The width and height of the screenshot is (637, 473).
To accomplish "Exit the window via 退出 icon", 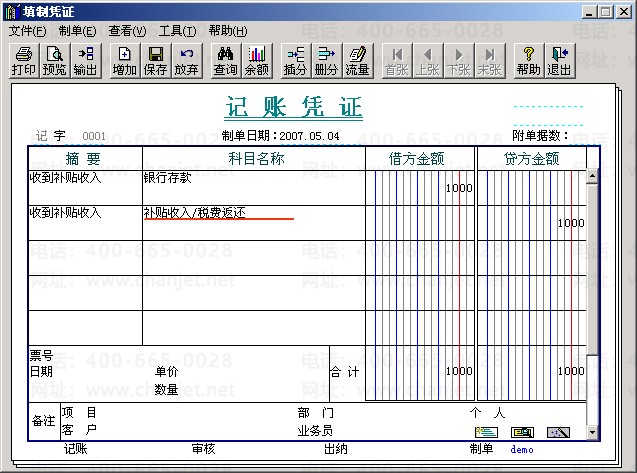I will 560,61.
